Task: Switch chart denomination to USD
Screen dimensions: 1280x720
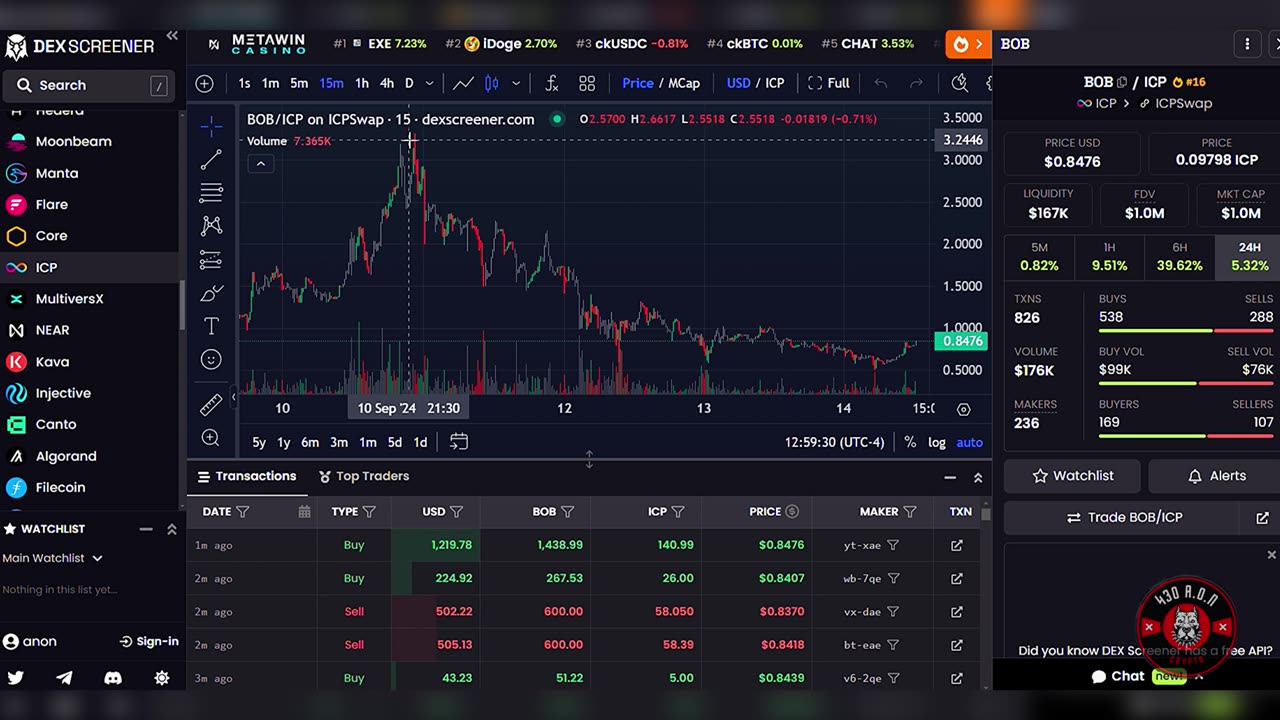Action: click(738, 83)
